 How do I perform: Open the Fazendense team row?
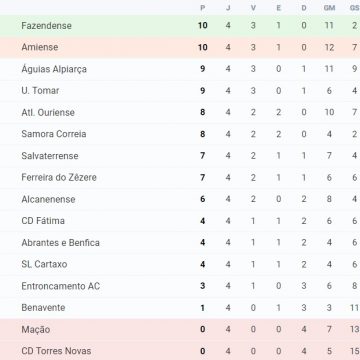click(180, 26)
